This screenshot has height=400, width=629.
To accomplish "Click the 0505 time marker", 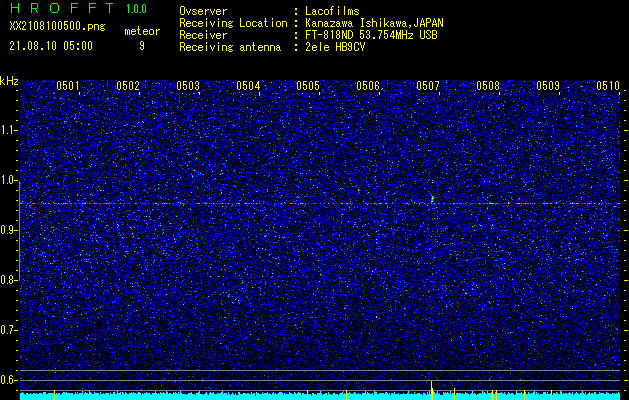I will tap(308, 85).
